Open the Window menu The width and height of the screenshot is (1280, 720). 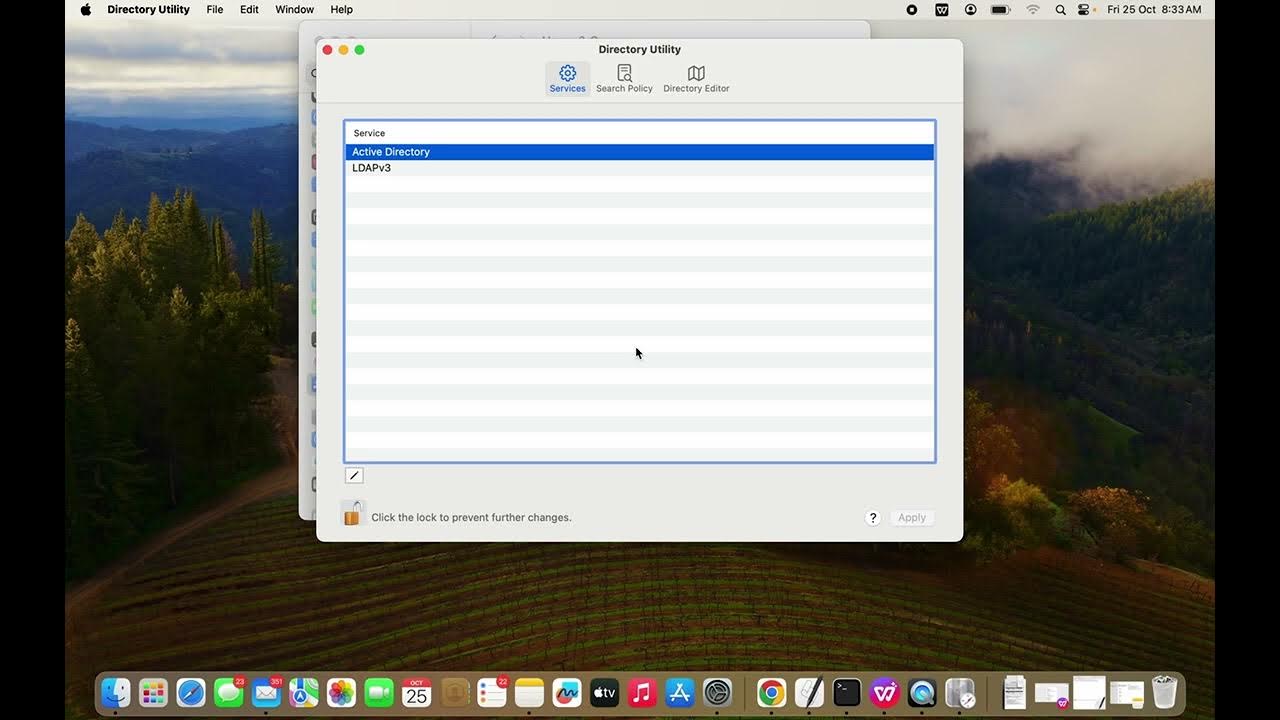pyautogui.click(x=294, y=9)
